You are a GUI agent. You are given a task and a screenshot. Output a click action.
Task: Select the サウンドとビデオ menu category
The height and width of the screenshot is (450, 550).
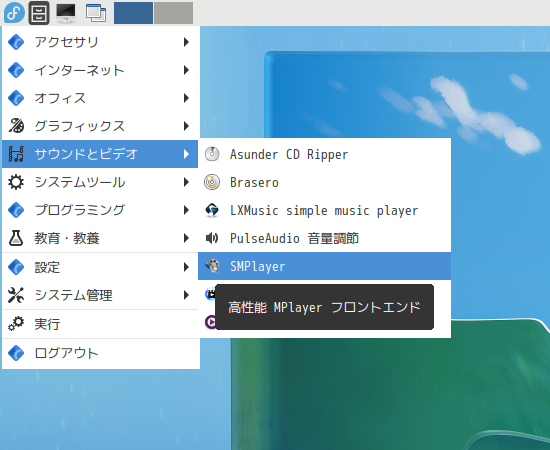point(100,154)
